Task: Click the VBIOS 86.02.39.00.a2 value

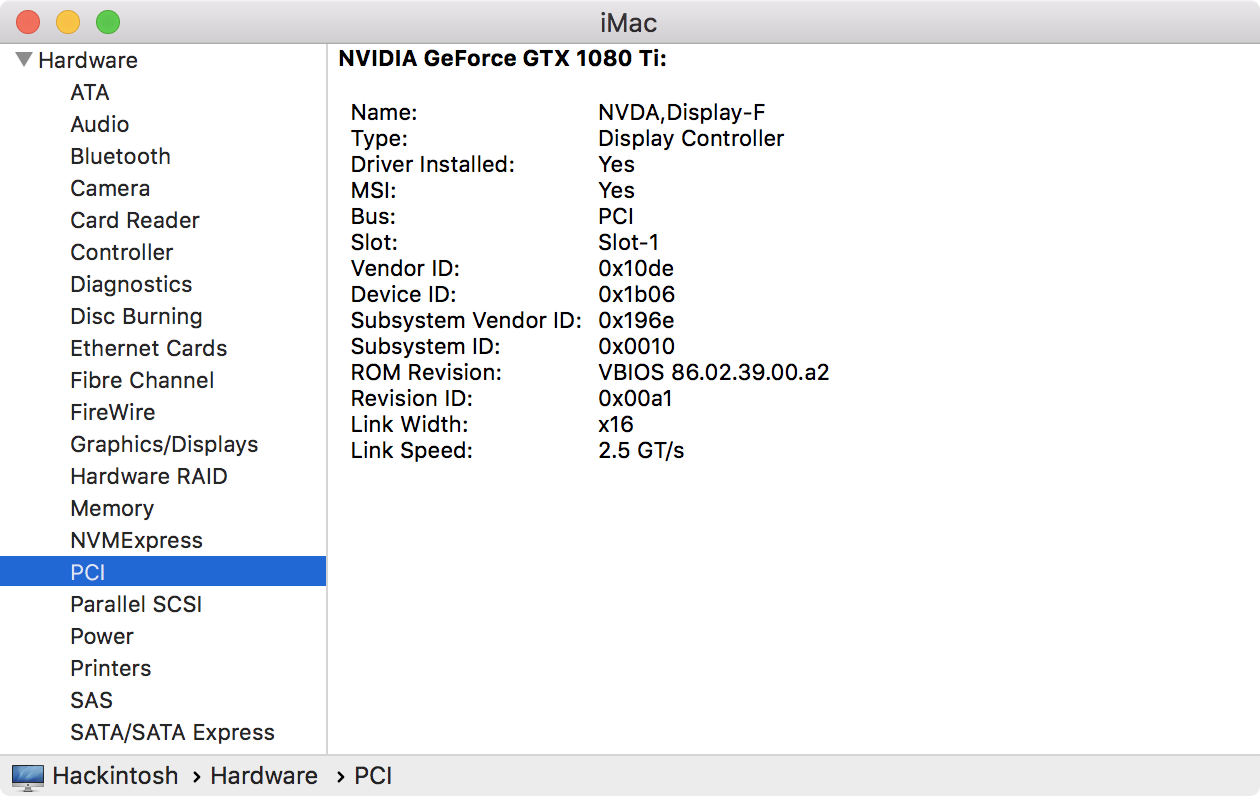Action: point(714,372)
